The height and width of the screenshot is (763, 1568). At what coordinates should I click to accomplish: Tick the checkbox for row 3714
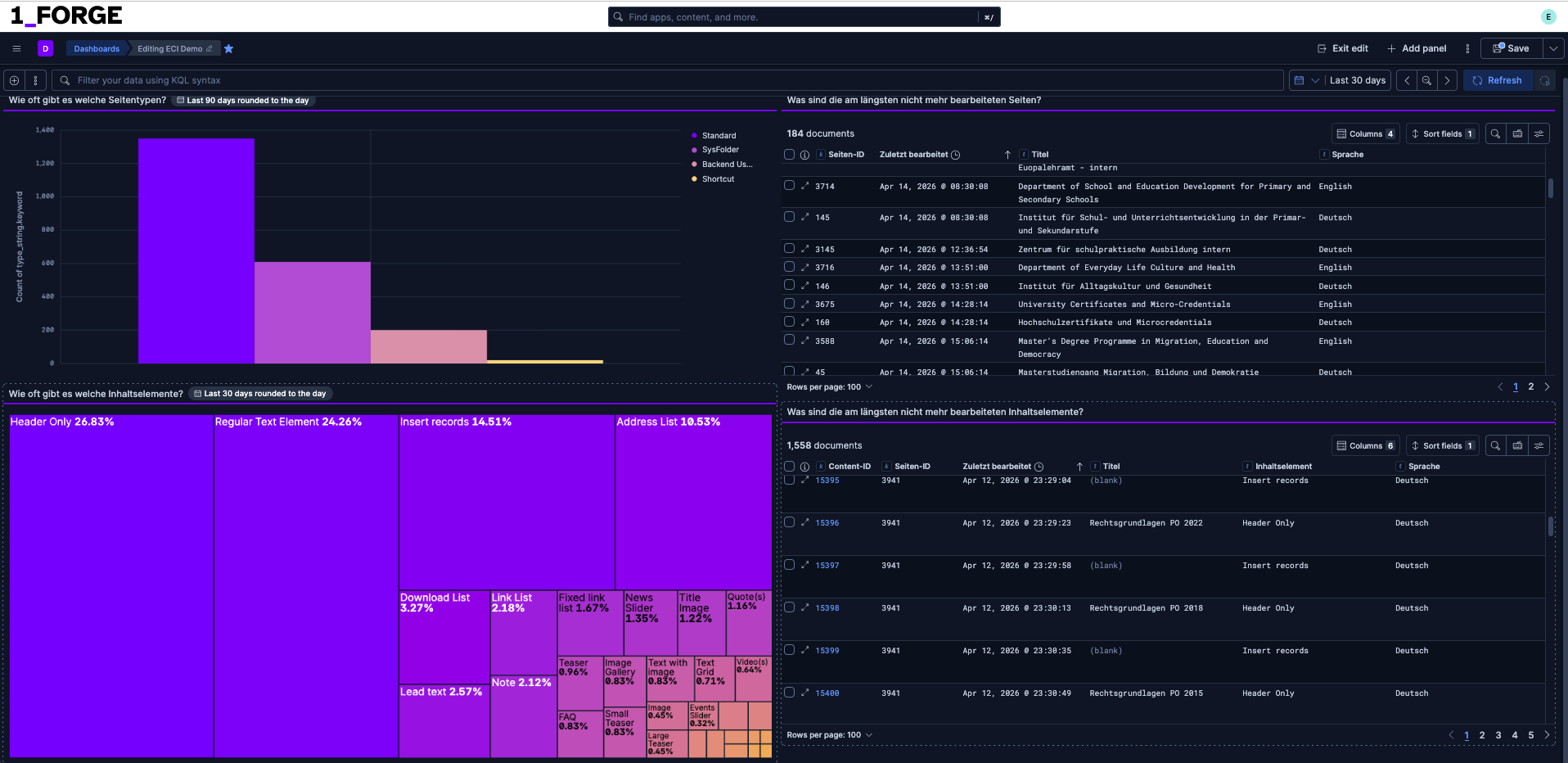point(789,185)
